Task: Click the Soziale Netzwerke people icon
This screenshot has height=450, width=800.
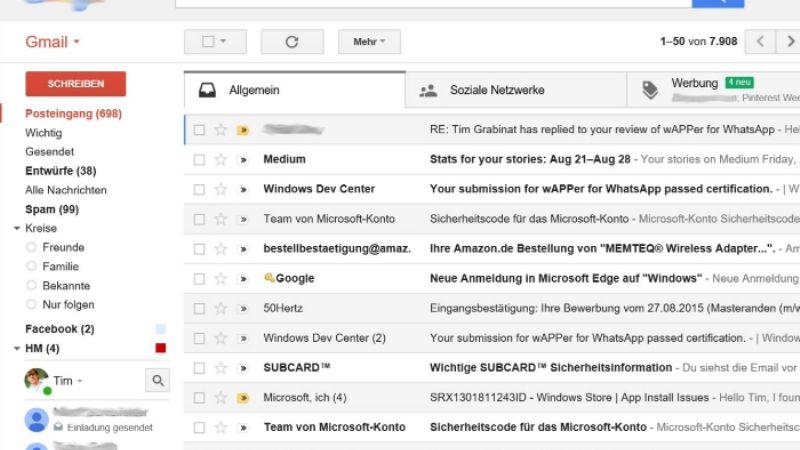Action: [x=428, y=91]
